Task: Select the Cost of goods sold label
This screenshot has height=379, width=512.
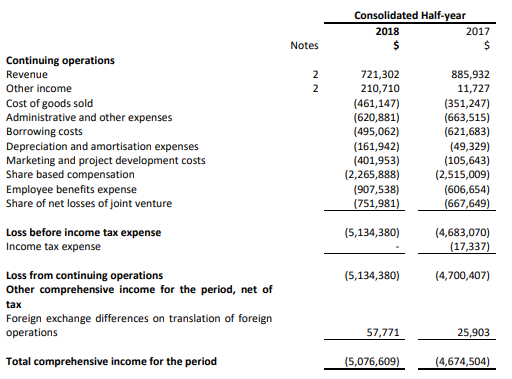Action: point(49,103)
